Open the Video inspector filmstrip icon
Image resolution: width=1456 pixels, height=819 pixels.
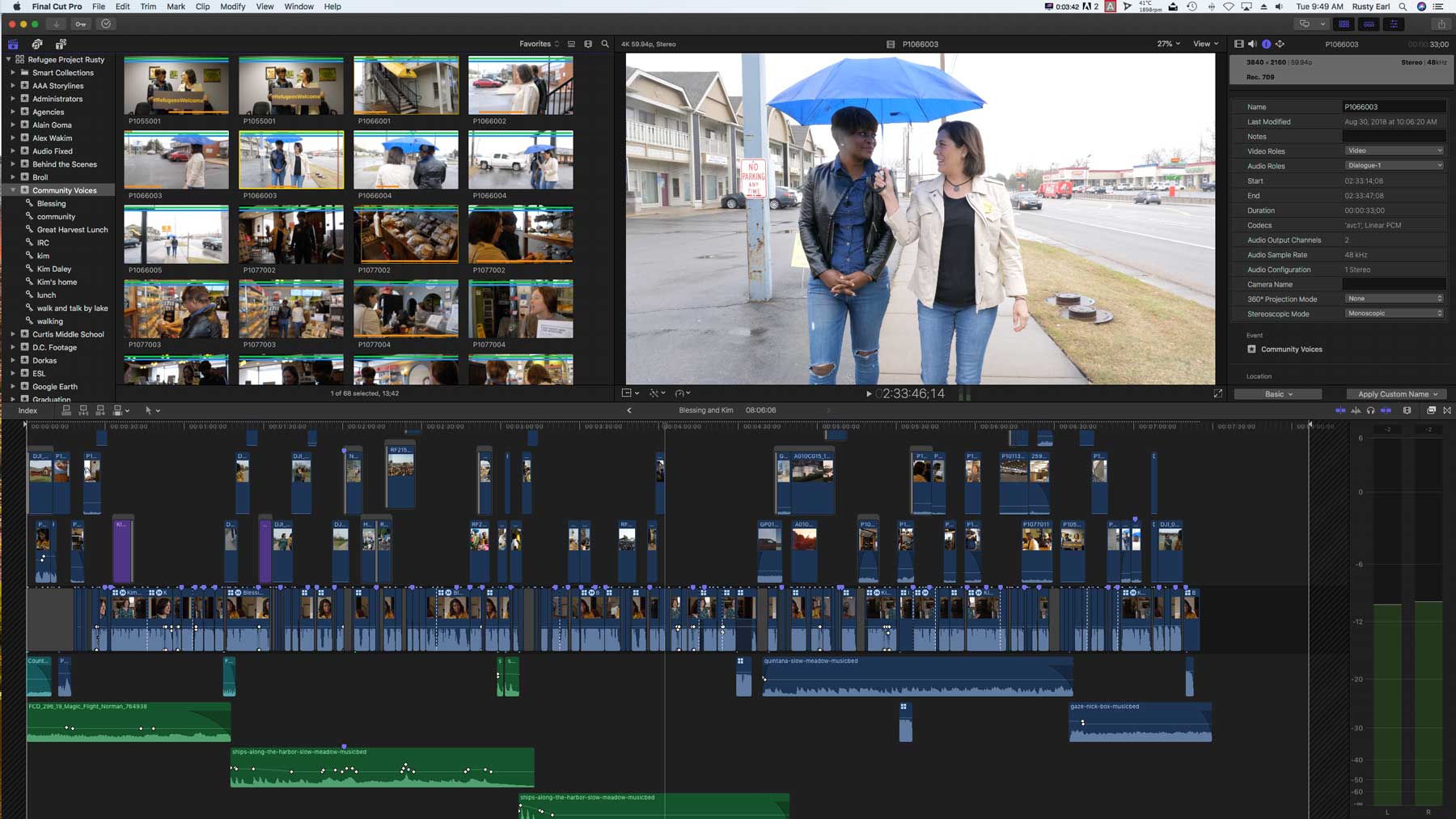point(1238,45)
